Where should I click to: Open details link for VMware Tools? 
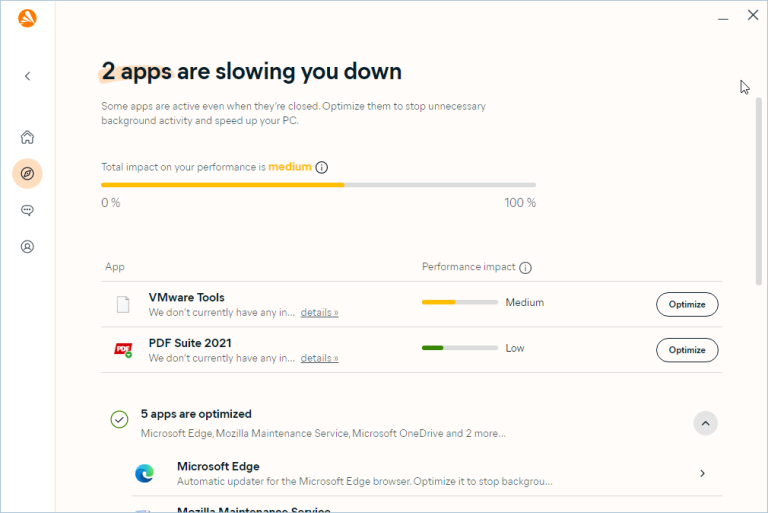coord(319,312)
